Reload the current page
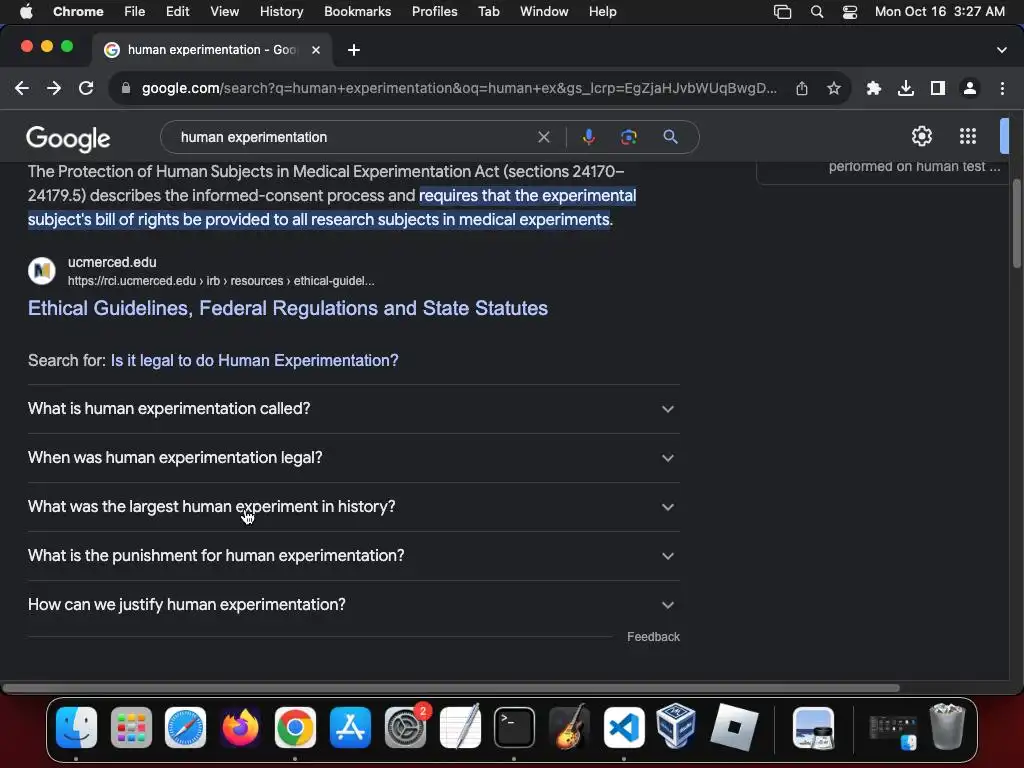 86,88
